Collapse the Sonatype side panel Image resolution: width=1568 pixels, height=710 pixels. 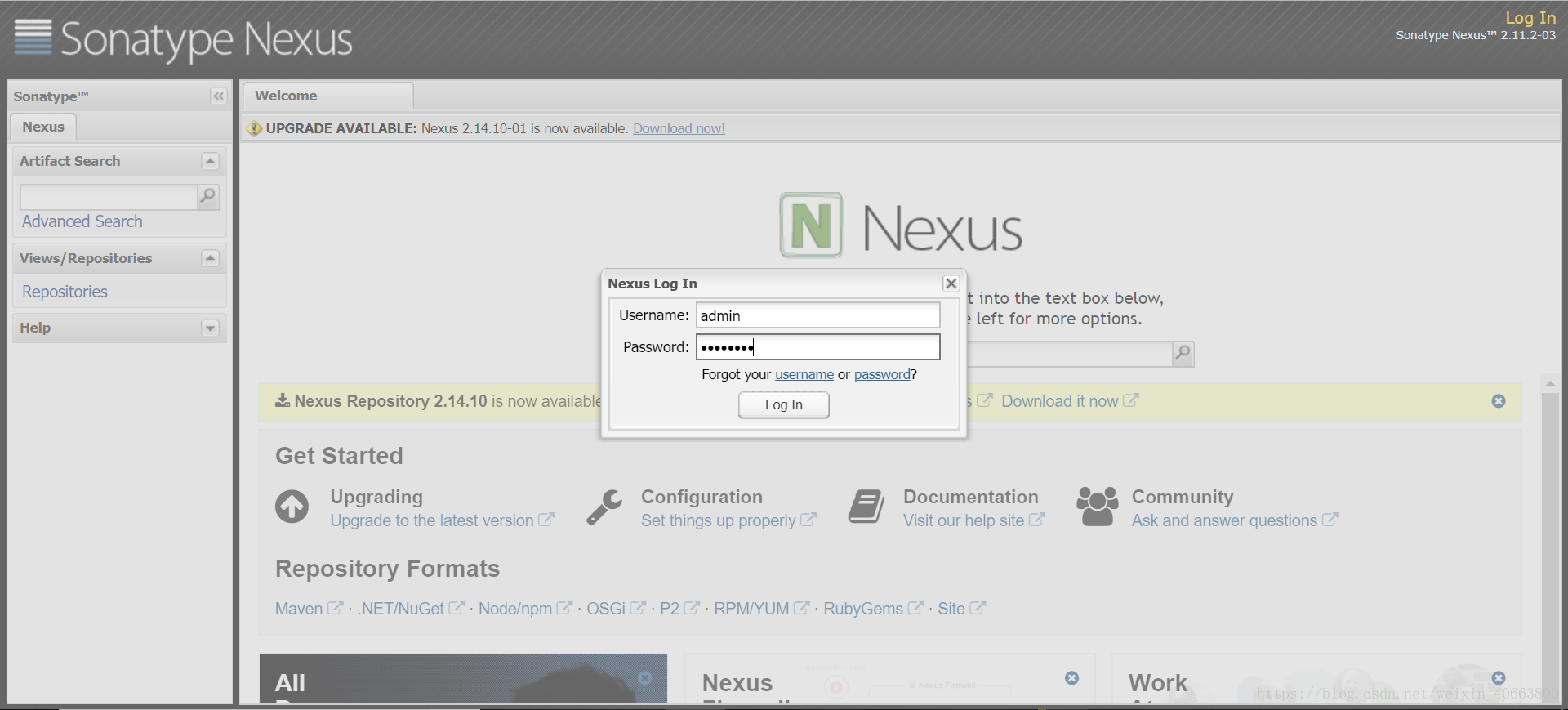pos(218,96)
